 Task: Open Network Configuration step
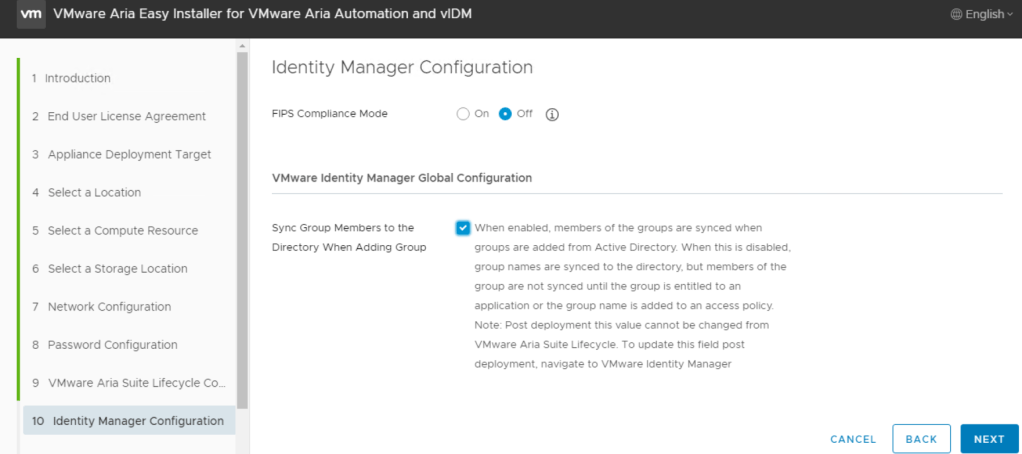tap(109, 306)
